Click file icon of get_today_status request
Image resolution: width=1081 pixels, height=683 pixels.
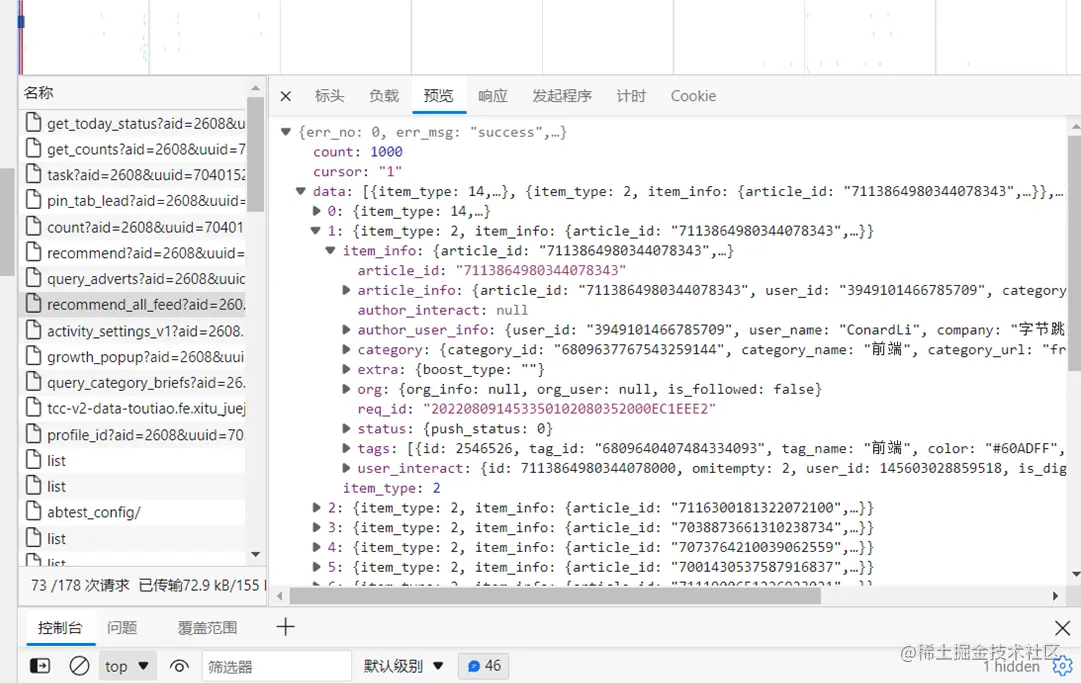point(33,123)
